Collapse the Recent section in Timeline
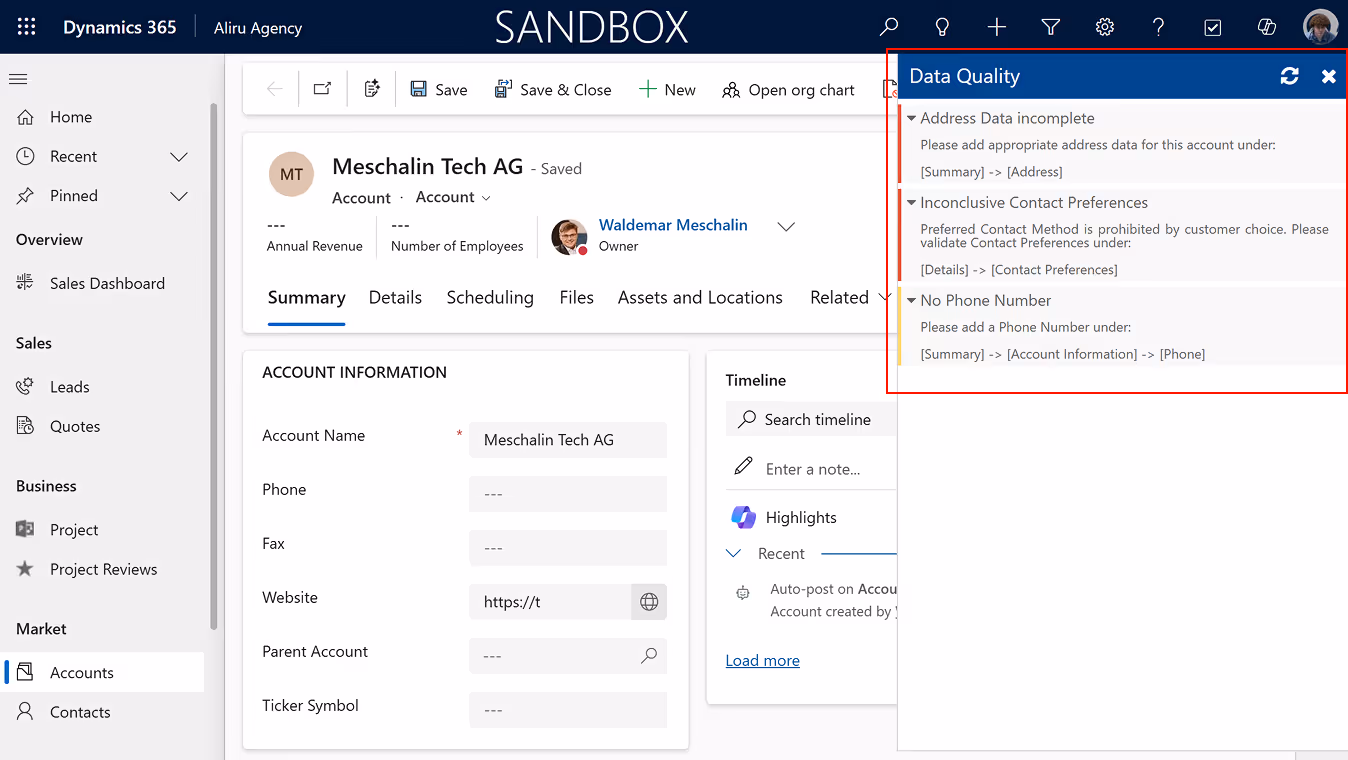The height and width of the screenshot is (760, 1348). 734,553
